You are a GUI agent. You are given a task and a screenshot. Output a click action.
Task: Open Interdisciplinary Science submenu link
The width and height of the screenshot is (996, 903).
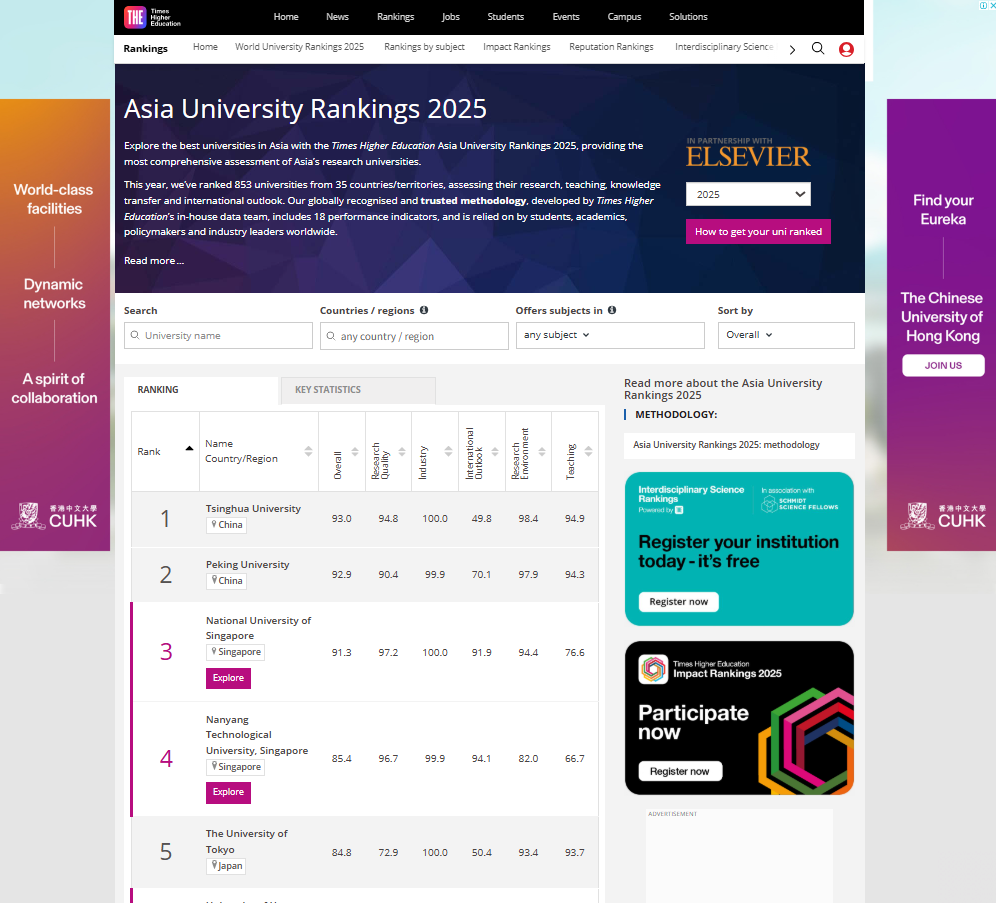pos(724,47)
